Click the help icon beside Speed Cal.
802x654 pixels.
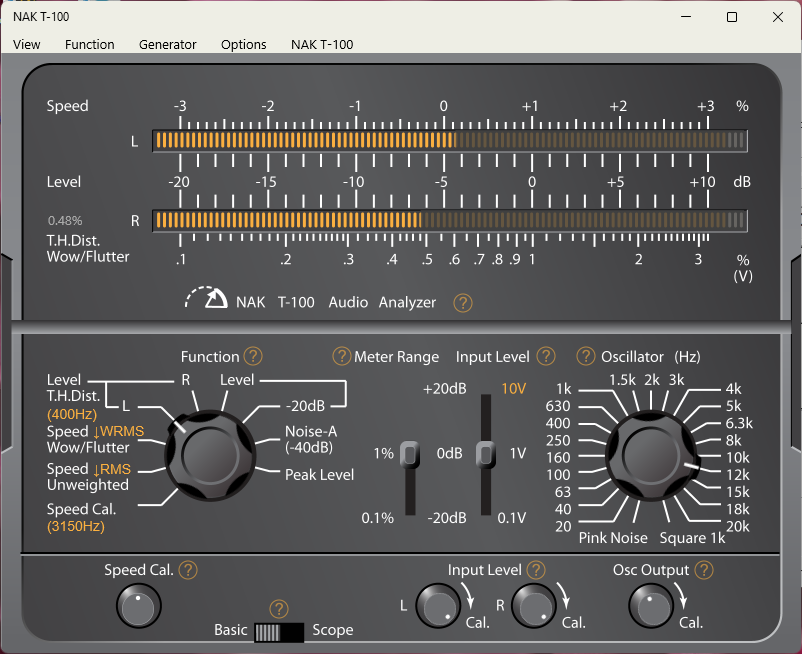[188, 570]
